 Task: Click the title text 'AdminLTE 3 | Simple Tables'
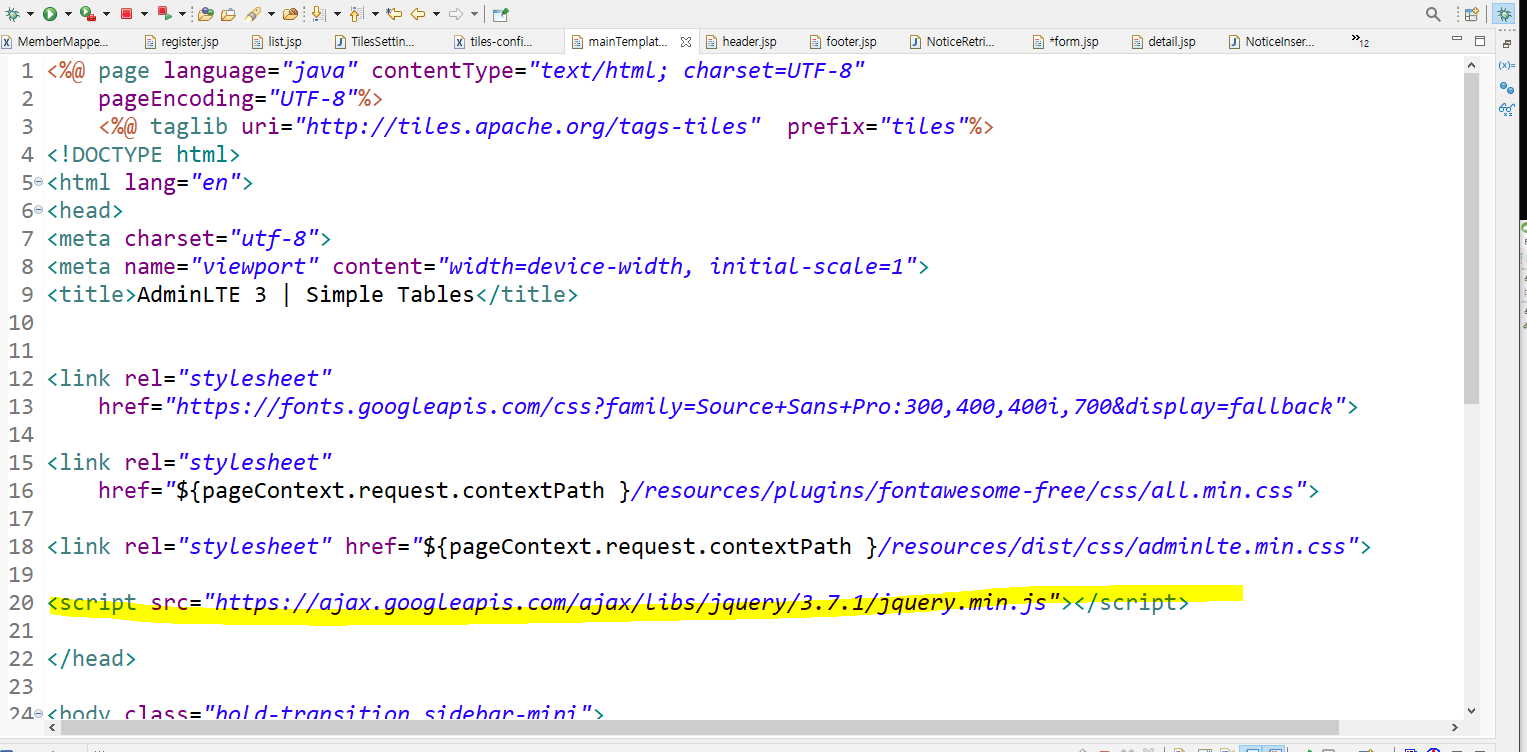click(305, 295)
